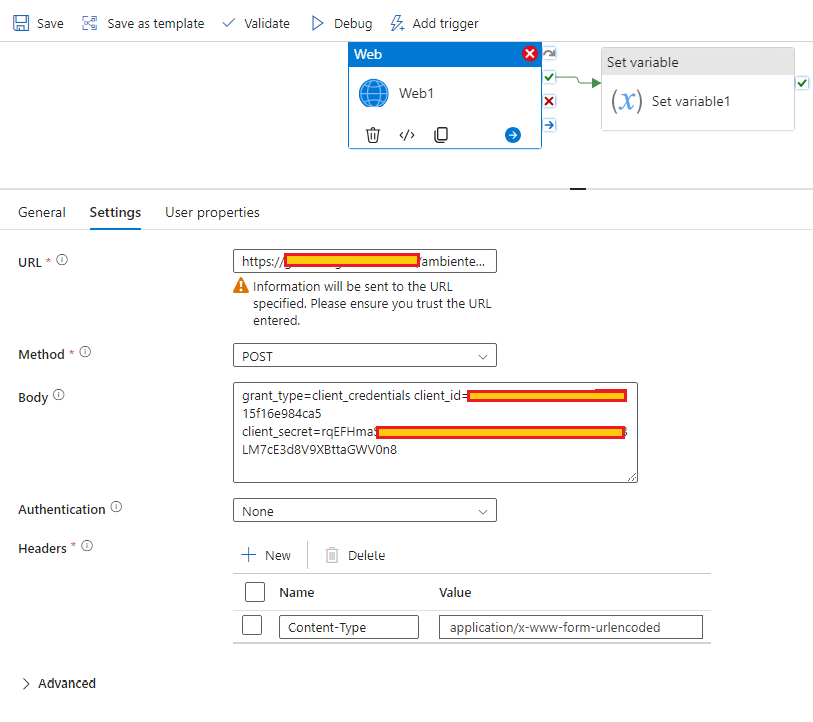813x722 pixels.
Task: Open Authentication dropdown showing None
Action: point(365,510)
